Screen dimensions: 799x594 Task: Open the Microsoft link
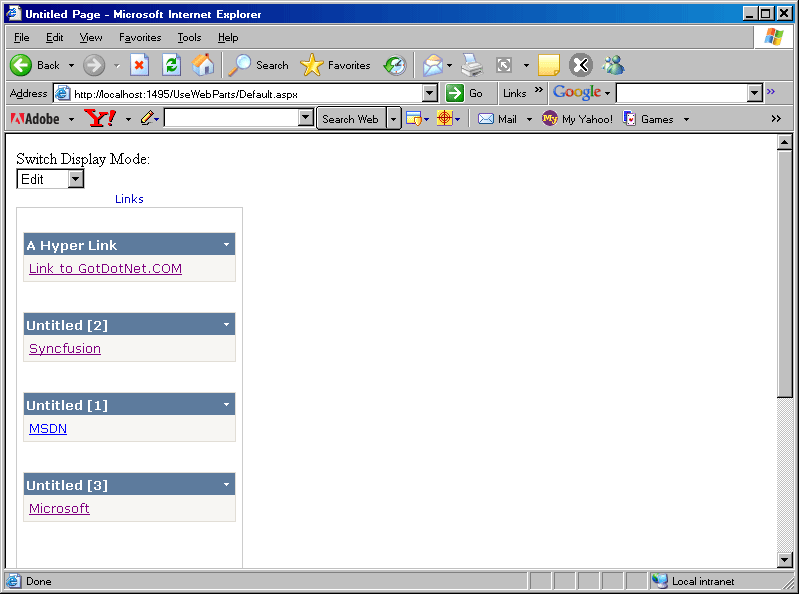pos(59,508)
